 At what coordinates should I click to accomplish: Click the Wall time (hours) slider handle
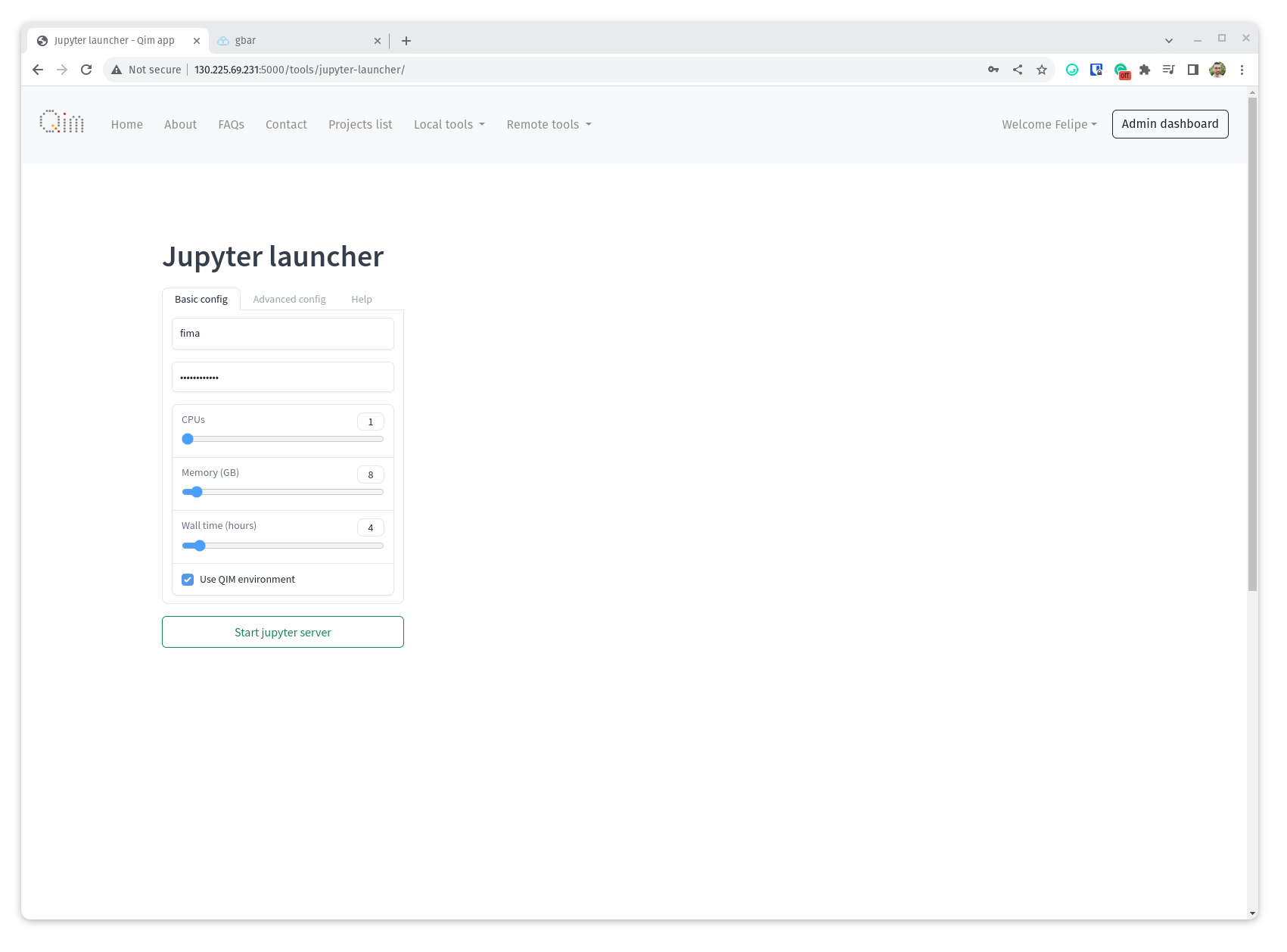[200, 546]
